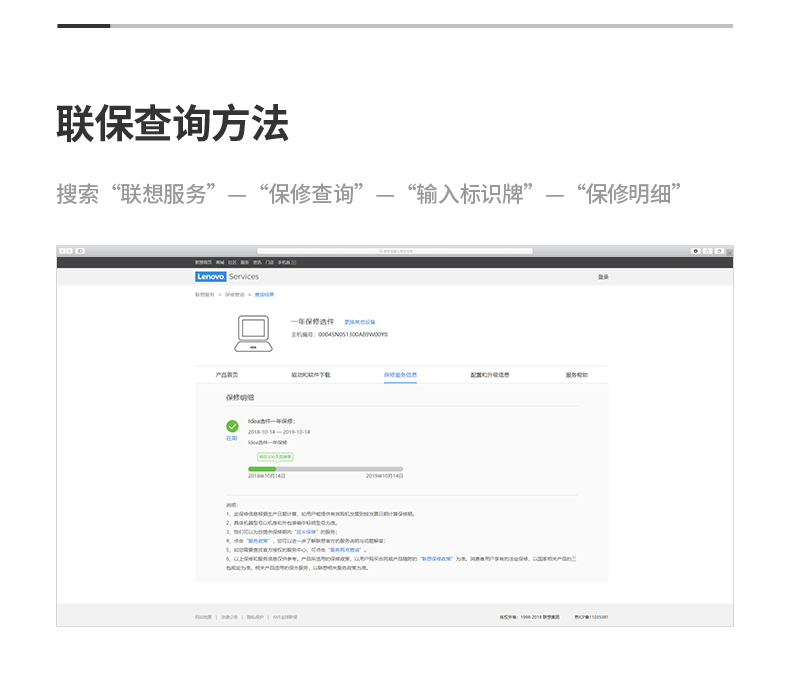The height and width of the screenshot is (680, 790).
Task: Click the browser forward arrow button
Action: pyautogui.click(x=70, y=251)
